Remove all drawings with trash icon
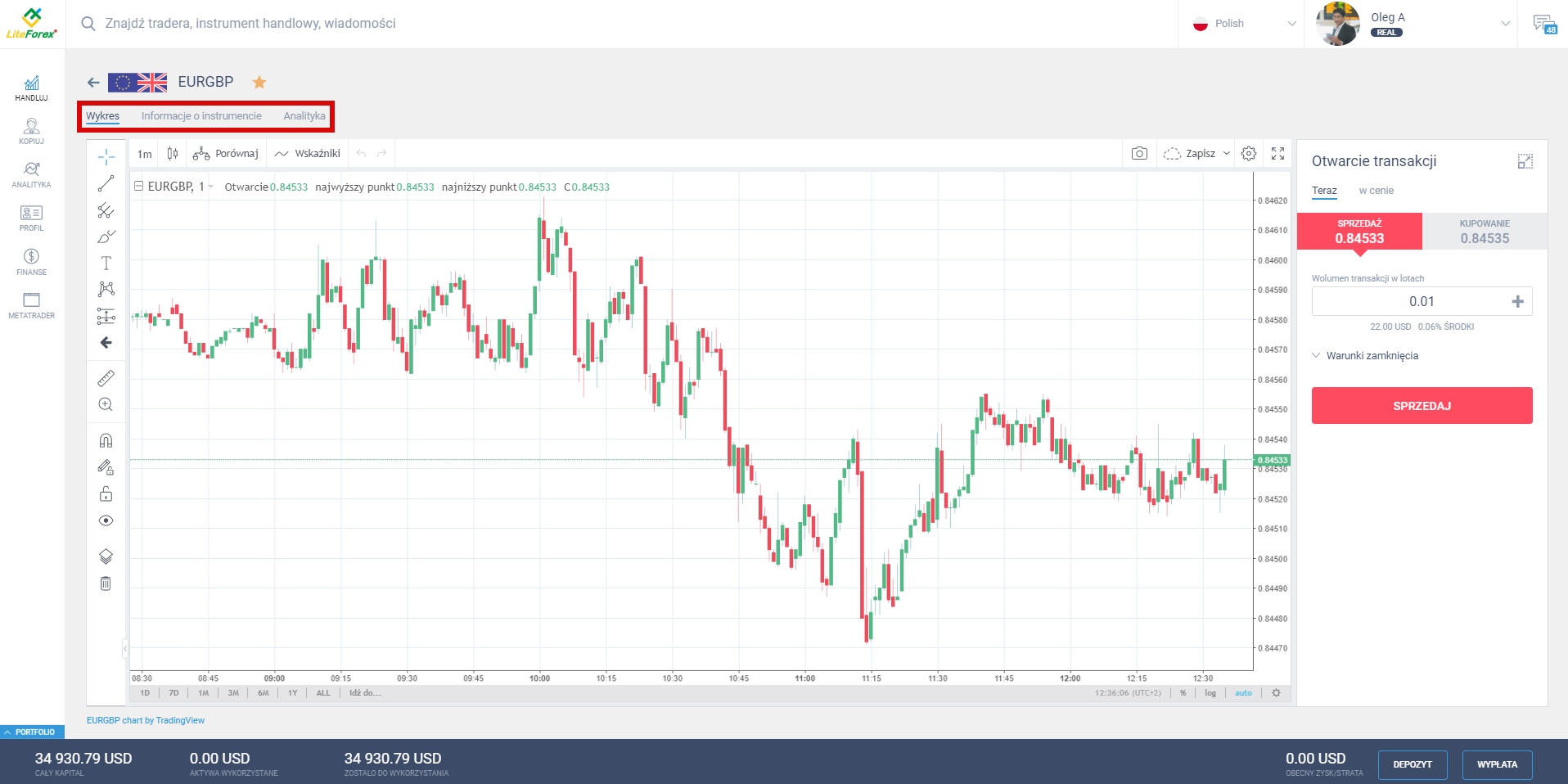The height and width of the screenshot is (784, 1568). 106,583
